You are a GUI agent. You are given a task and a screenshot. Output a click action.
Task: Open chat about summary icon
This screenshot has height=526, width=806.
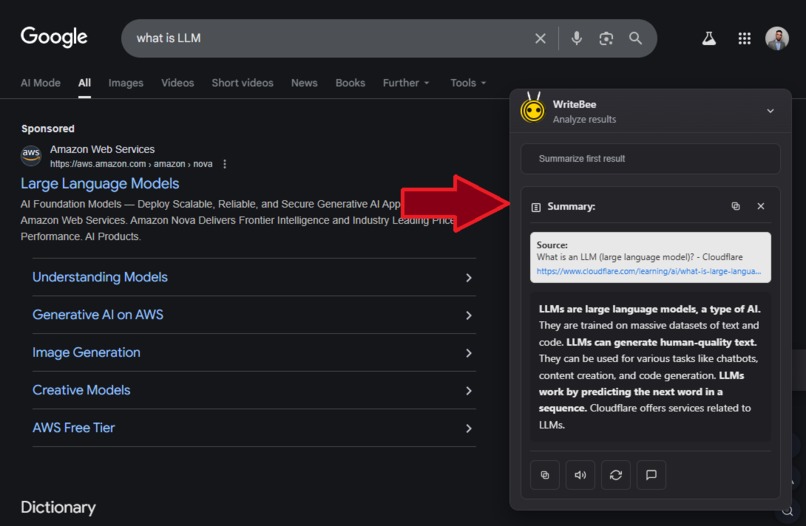(651, 475)
